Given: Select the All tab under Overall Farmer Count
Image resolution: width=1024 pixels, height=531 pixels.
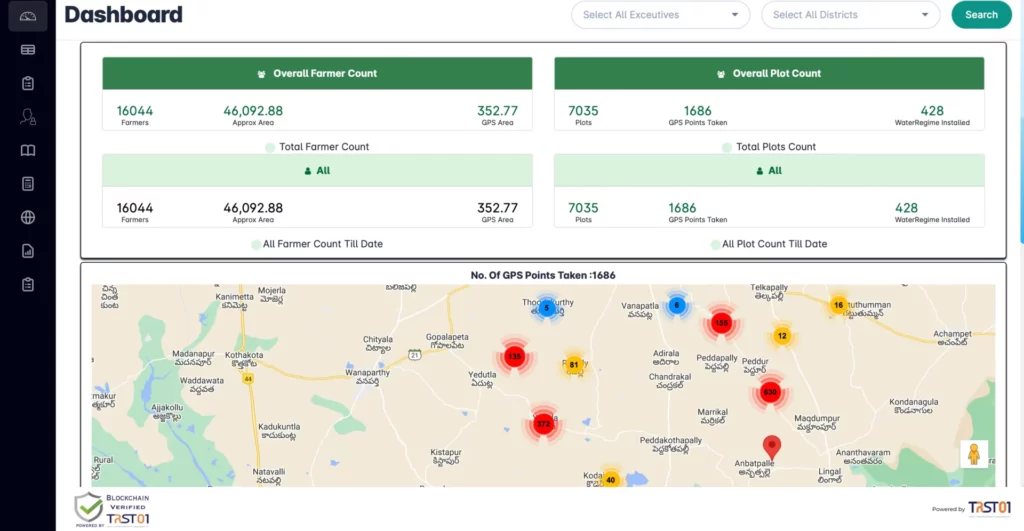Looking at the screenshot, I should tap(317, 171).
